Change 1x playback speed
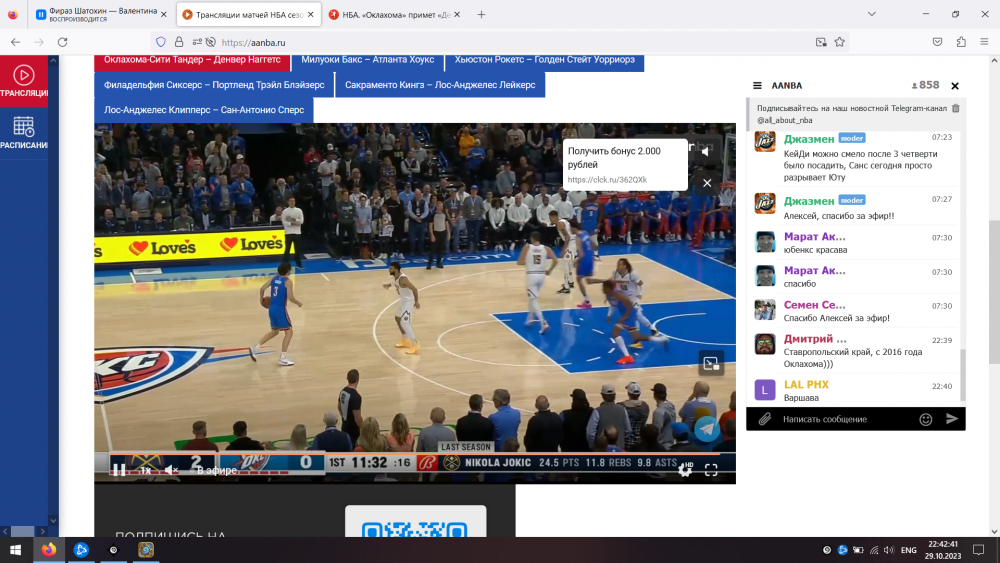 tap(145, 470)
